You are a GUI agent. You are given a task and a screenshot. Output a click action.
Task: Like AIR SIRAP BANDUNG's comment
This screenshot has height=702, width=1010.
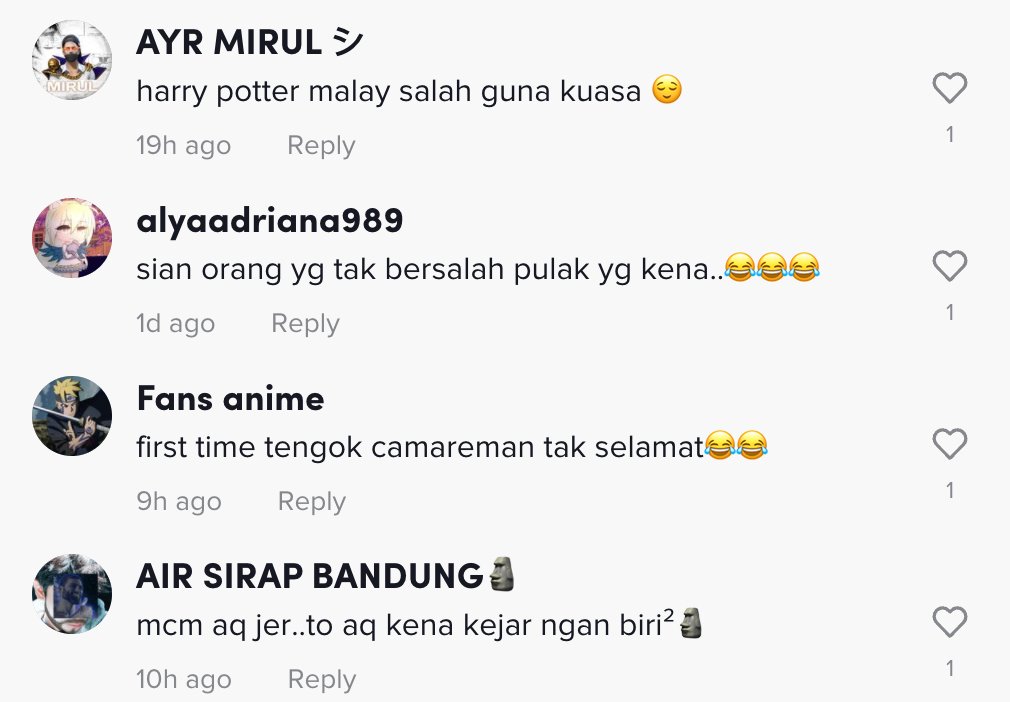(949, 622)
